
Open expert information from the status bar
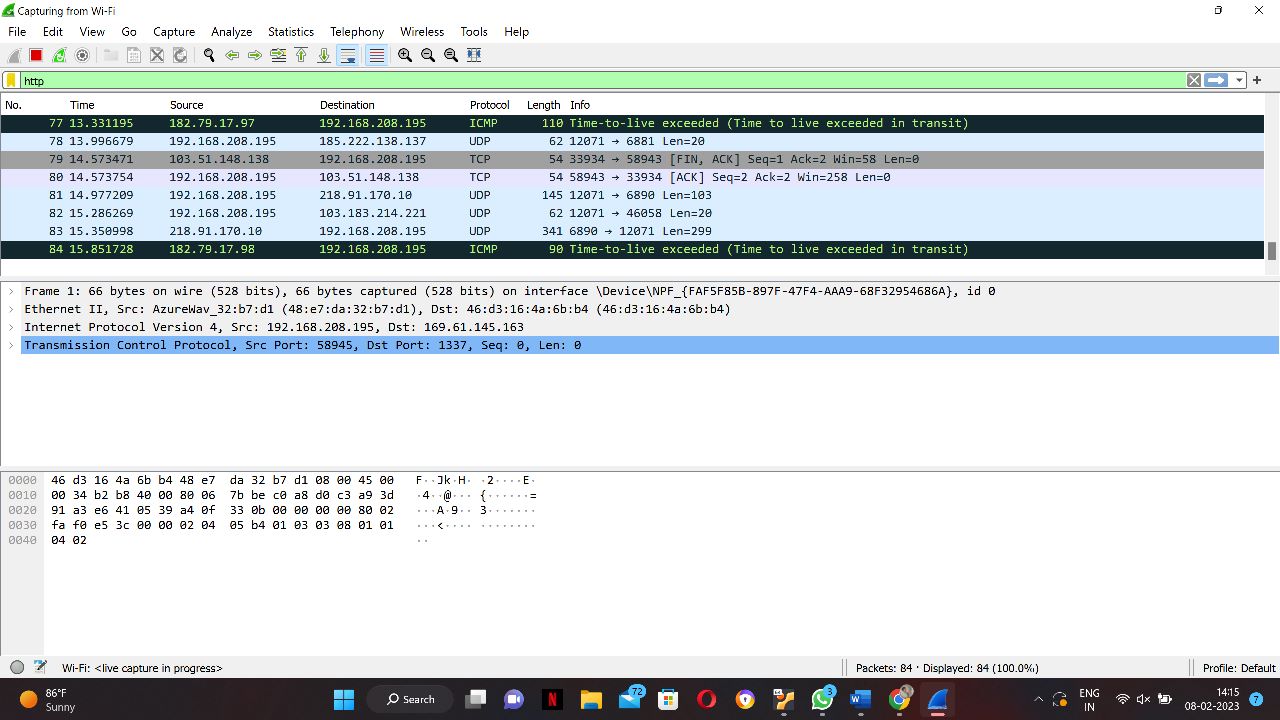pos(17,668)
